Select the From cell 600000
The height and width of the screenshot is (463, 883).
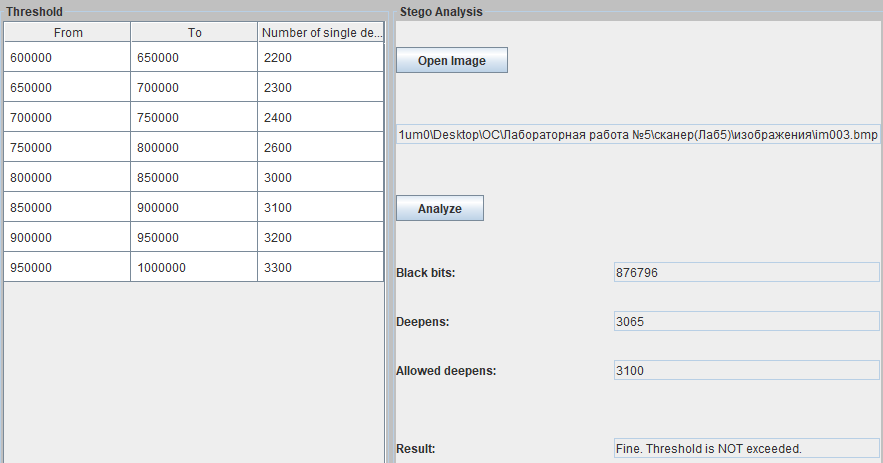(x=67, y=57)
